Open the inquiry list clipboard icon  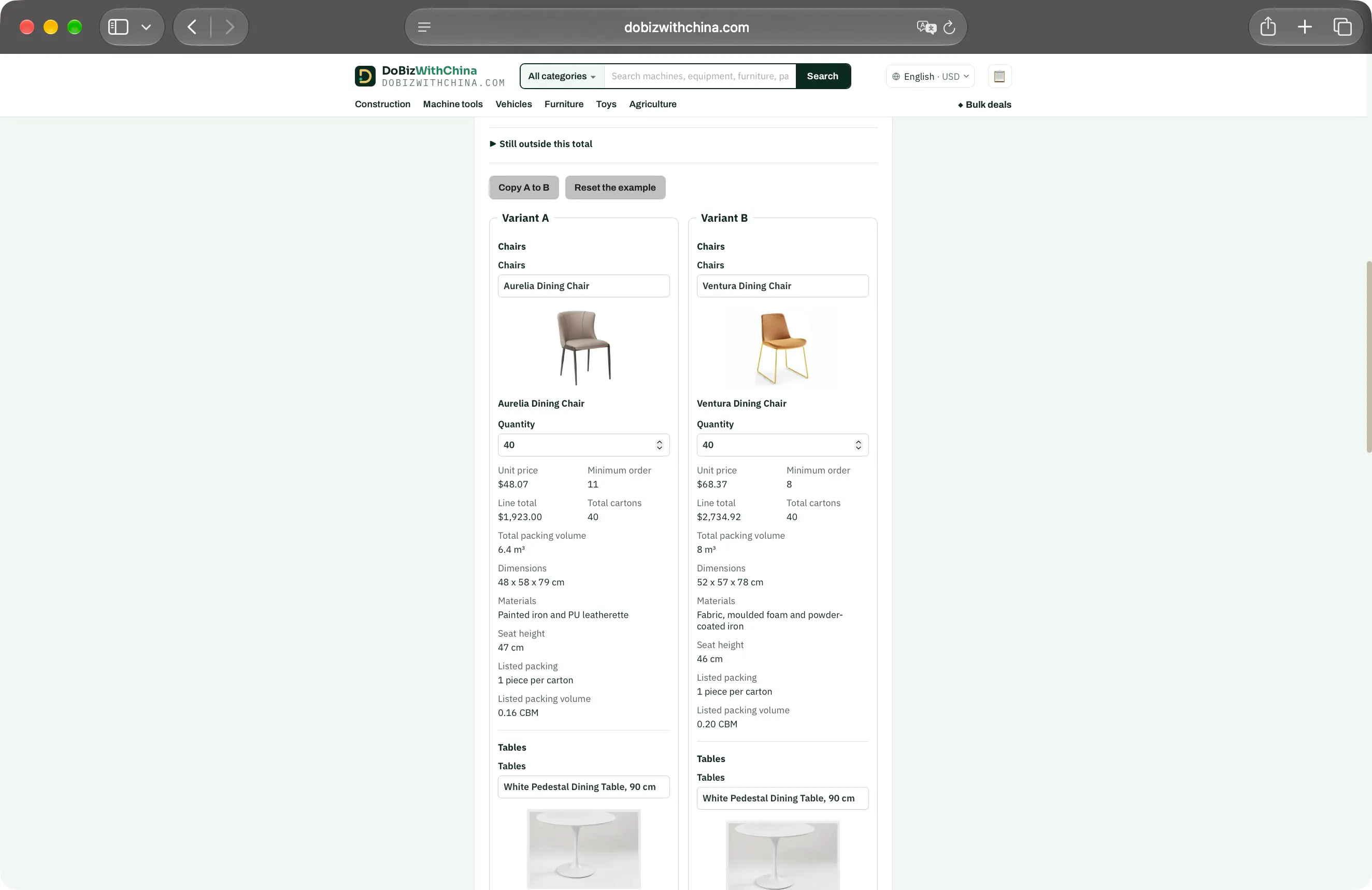(999, 76)
